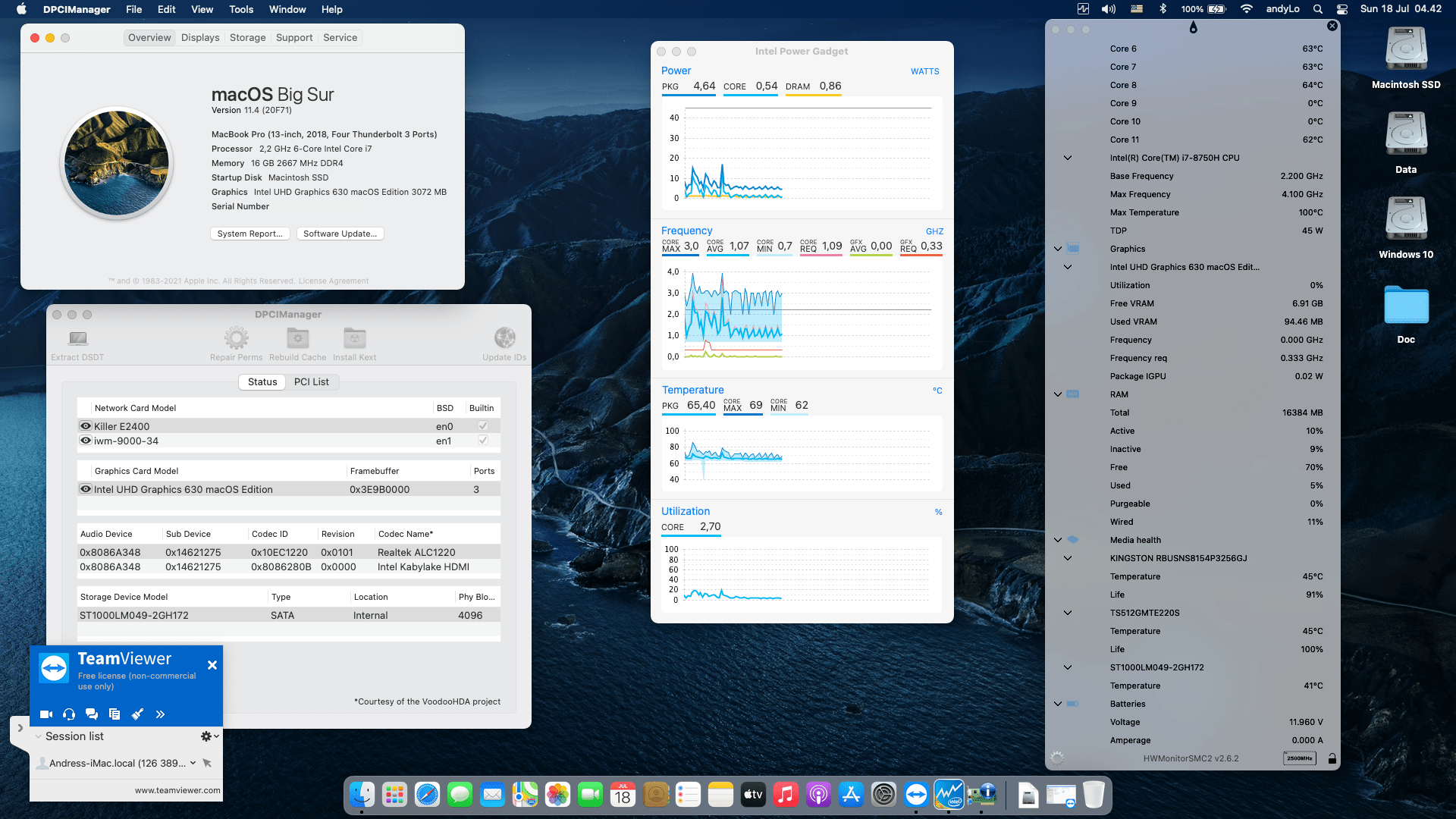Collapse the RAM section in HWMonitor
Image resolution: width=1456 pixels, height=819 pixels.
click(1058, 394)
